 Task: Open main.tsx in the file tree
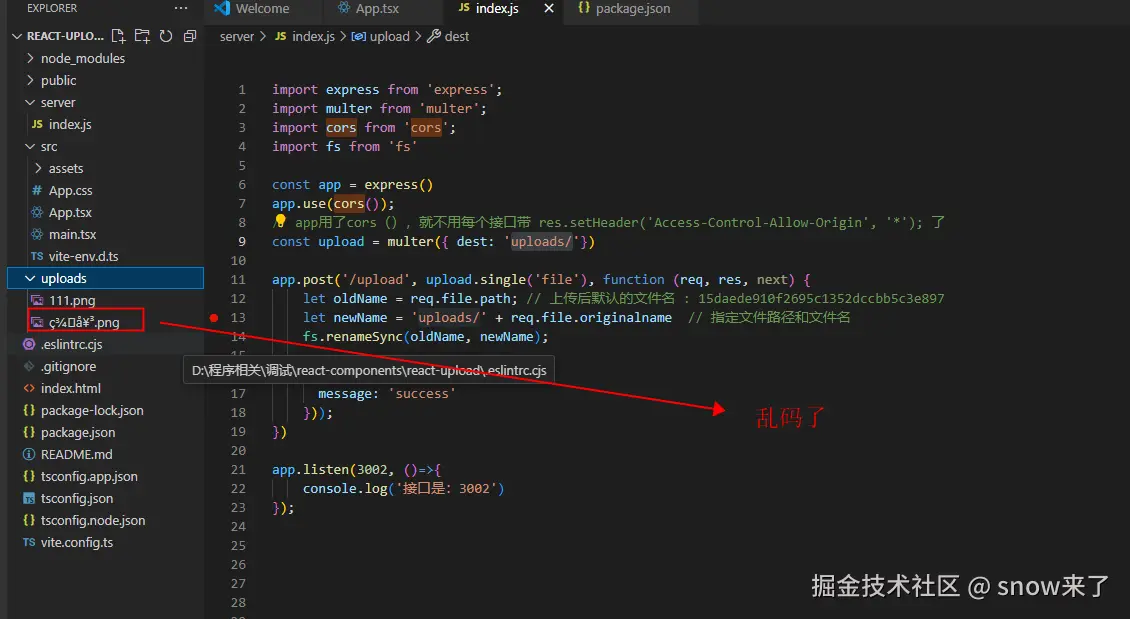tap(72, 234)
